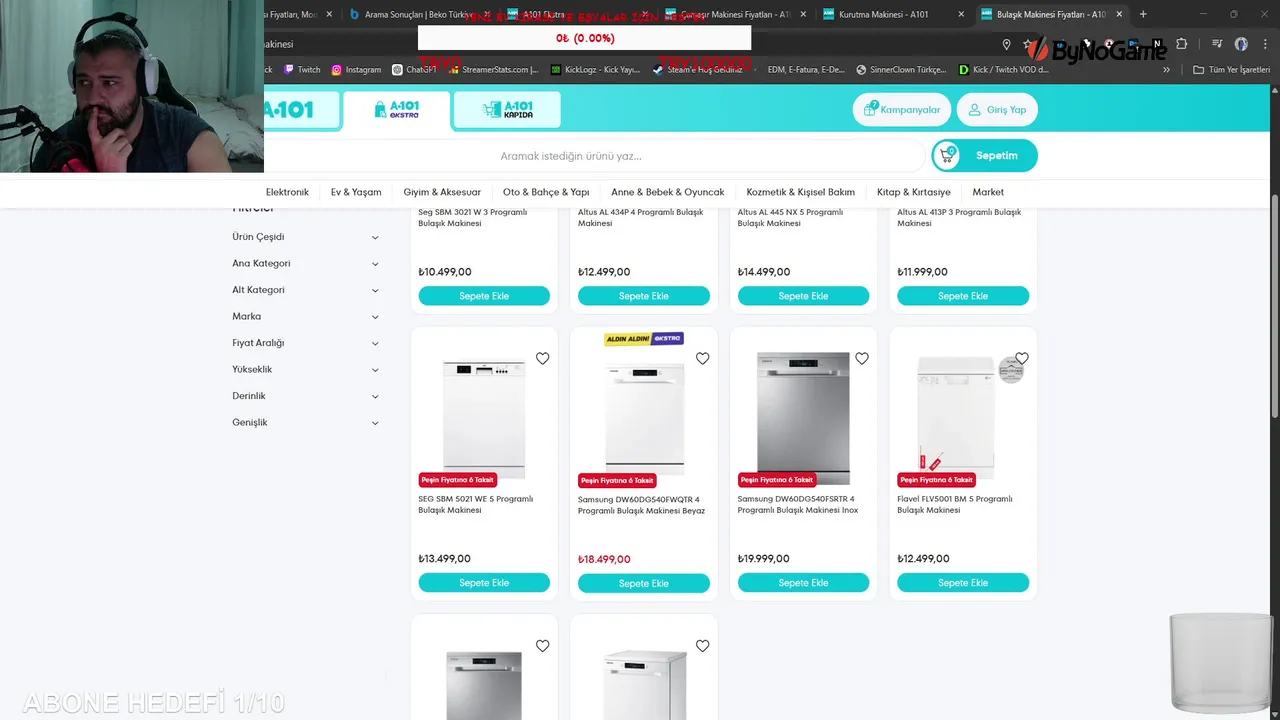Expand the Derinlik filter
Viewport: 1280px width, 720px height.
pos(306,396)
